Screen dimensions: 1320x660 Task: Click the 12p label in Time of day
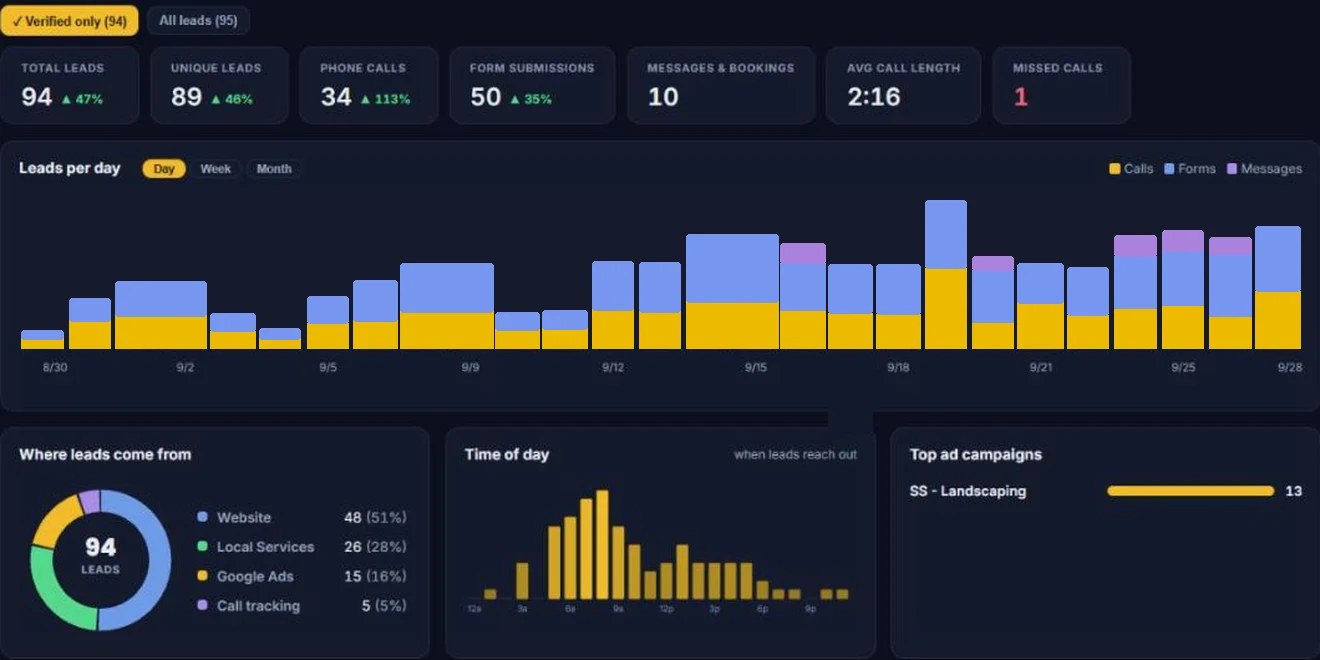point(666,608)
